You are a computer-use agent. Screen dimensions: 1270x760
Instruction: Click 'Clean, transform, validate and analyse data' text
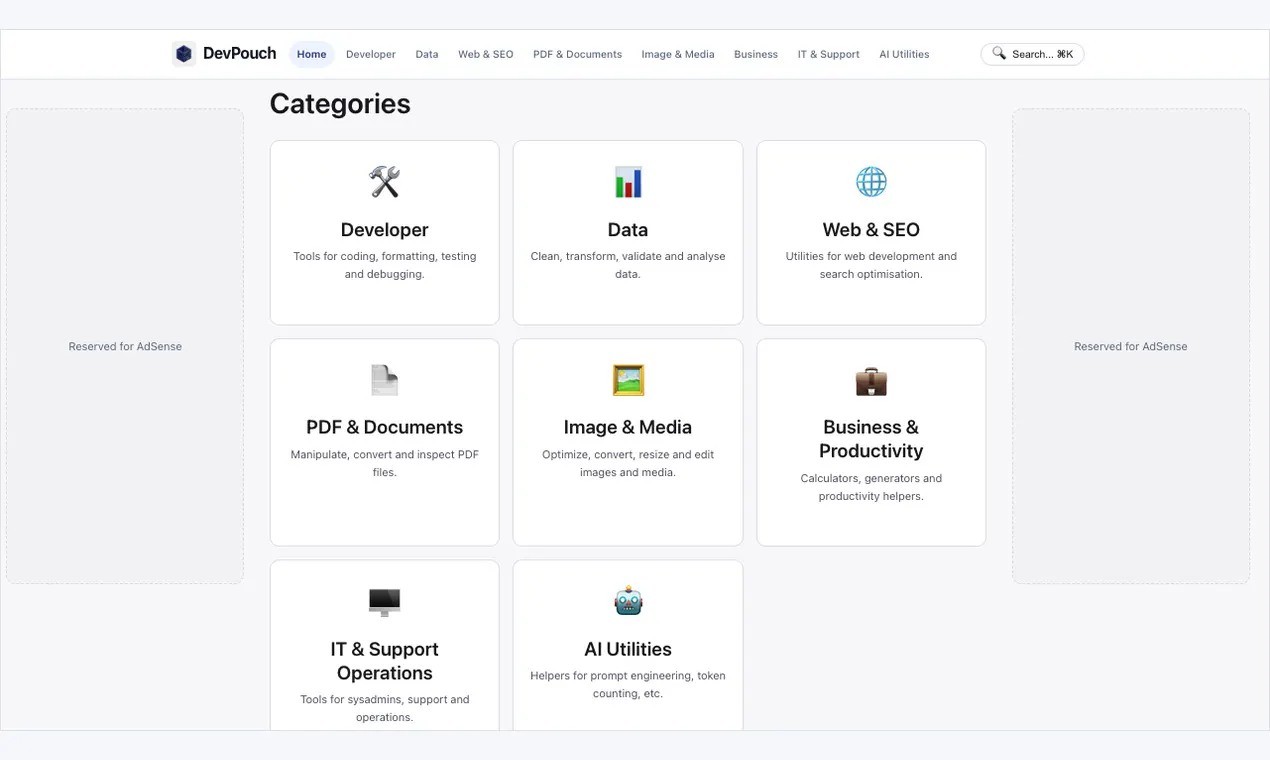coord(628,265)
